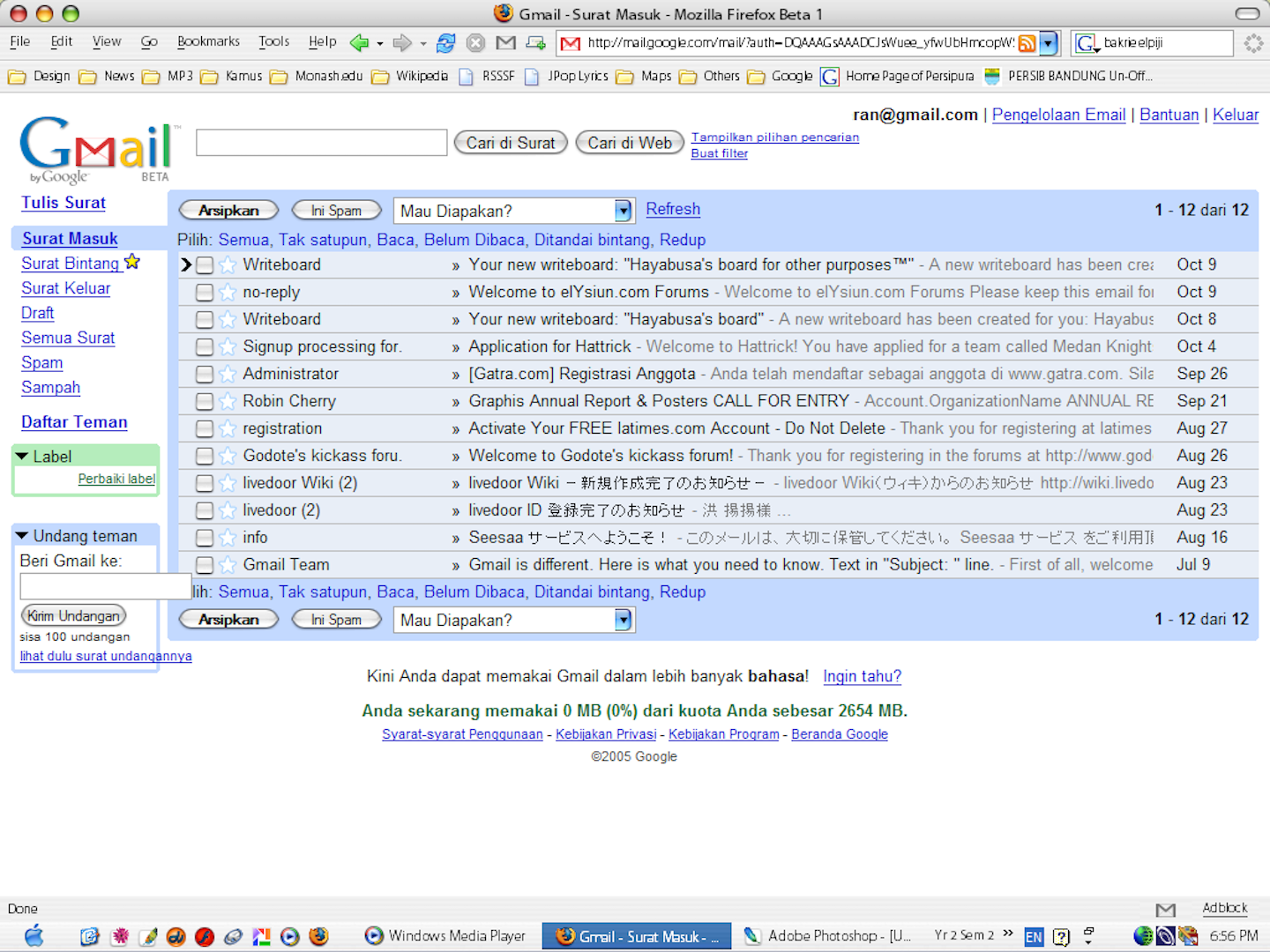Click the top Ini Spam button

click(336, 211)
